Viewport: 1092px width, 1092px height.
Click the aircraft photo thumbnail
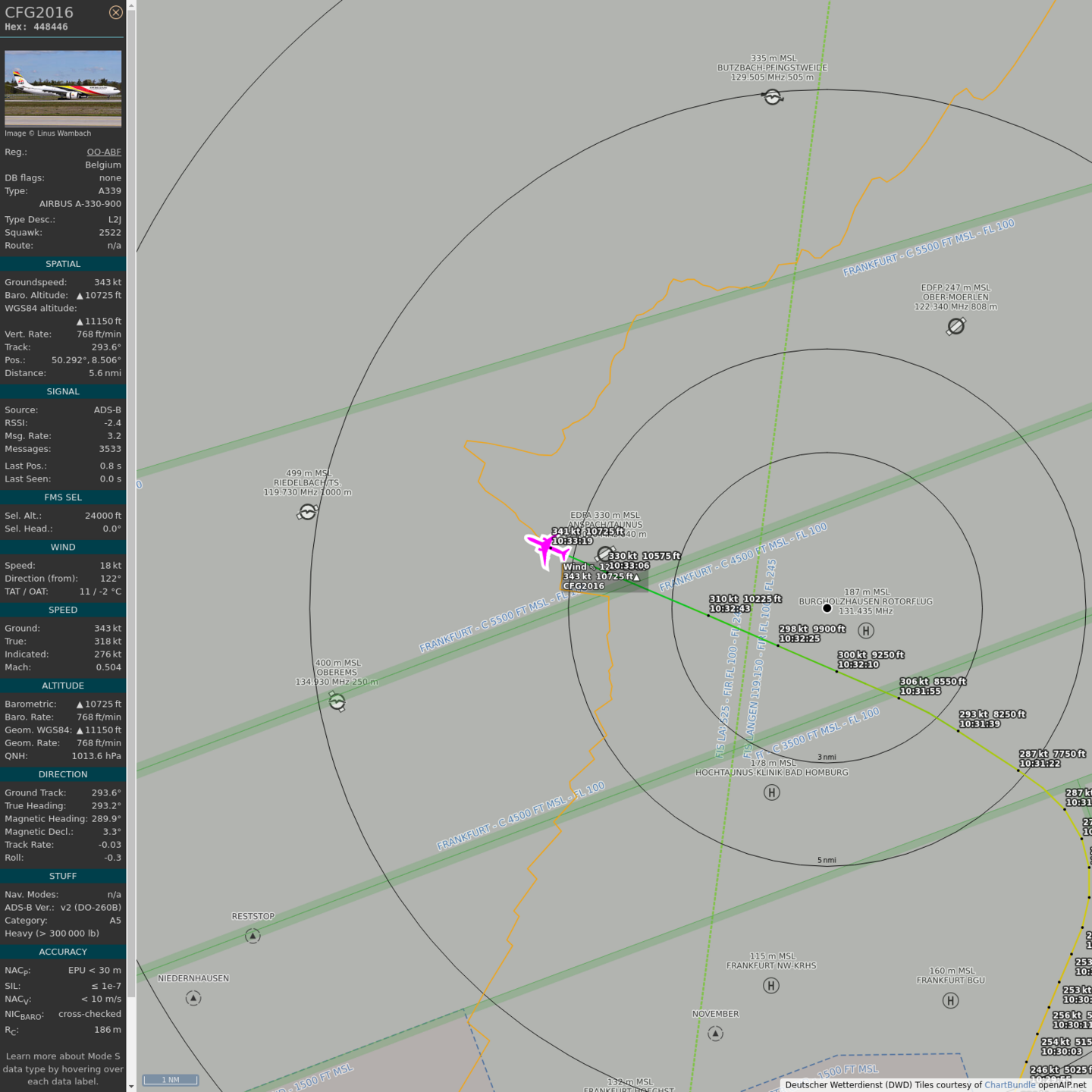63,88
